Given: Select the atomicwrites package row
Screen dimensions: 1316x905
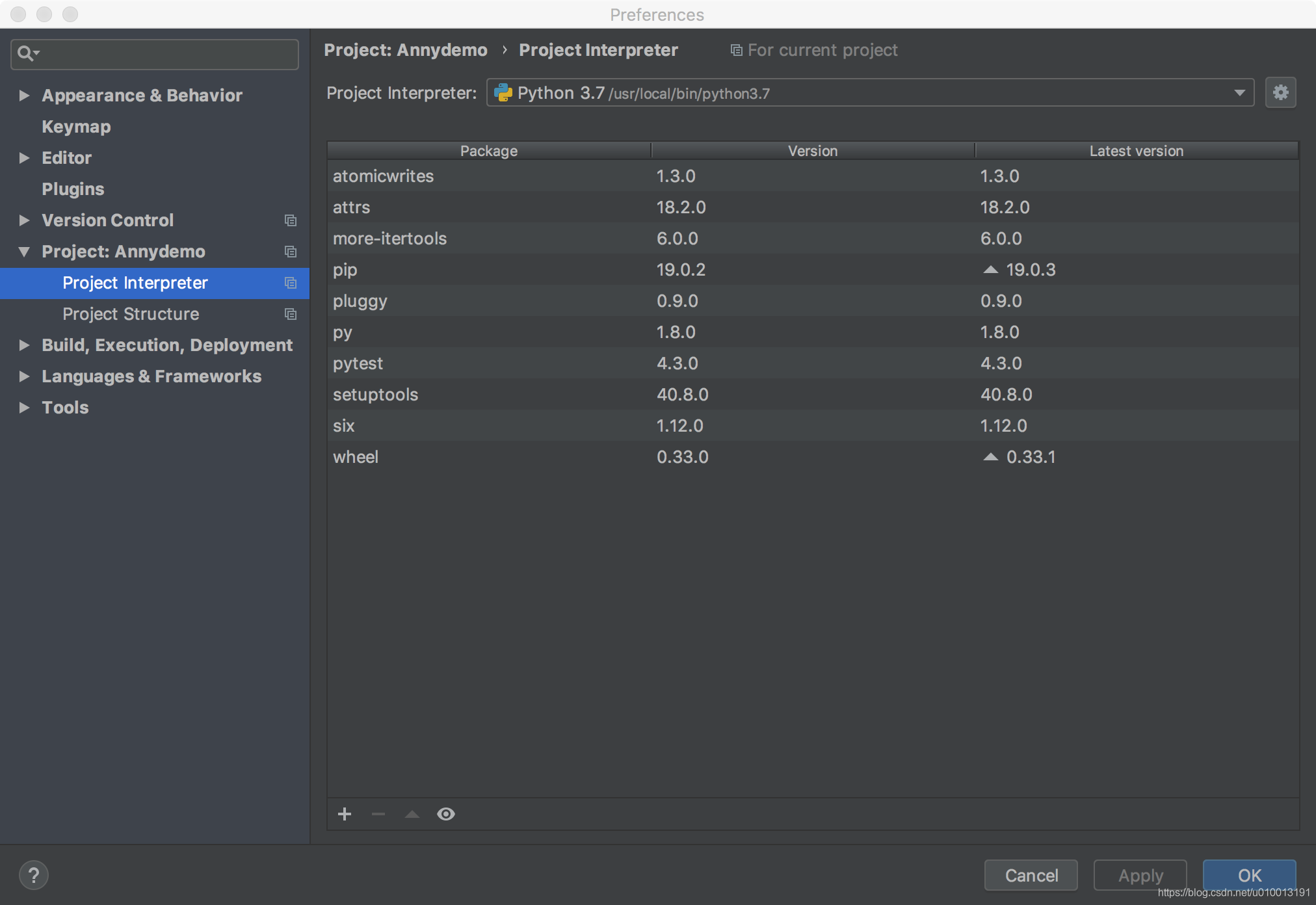Looking at the screenshot, I should [813, 176].
